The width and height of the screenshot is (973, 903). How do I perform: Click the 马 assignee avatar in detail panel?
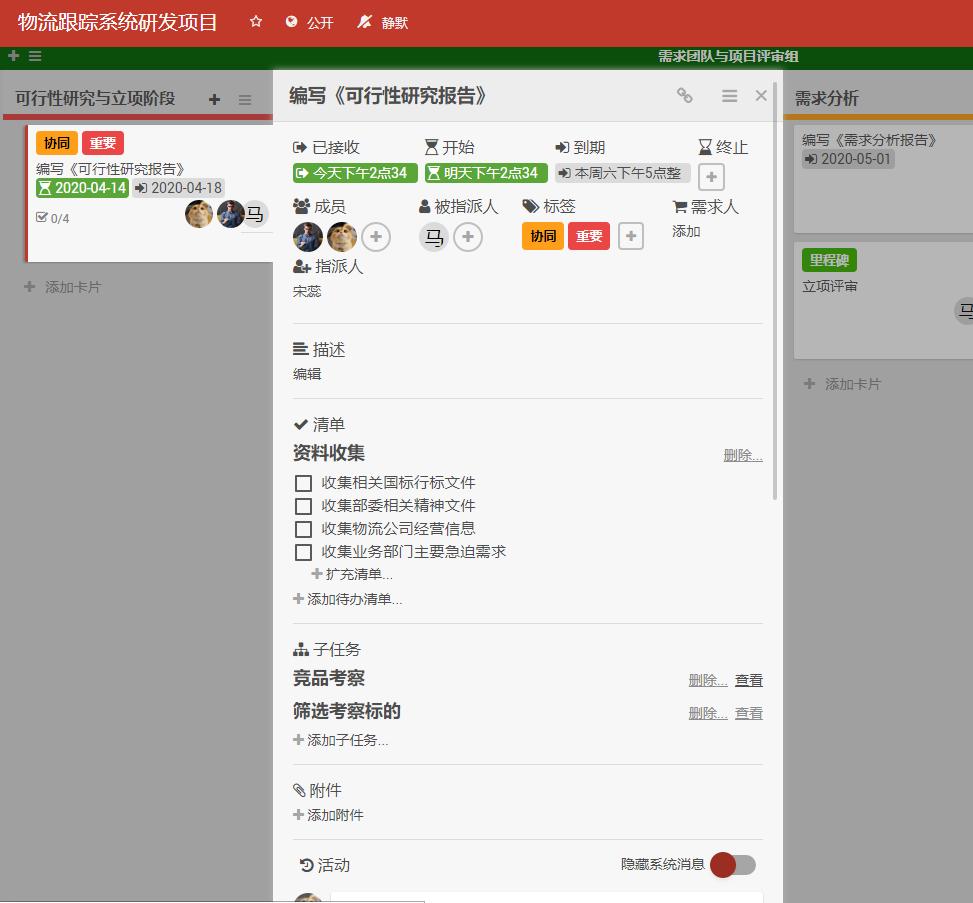point(434,236)
